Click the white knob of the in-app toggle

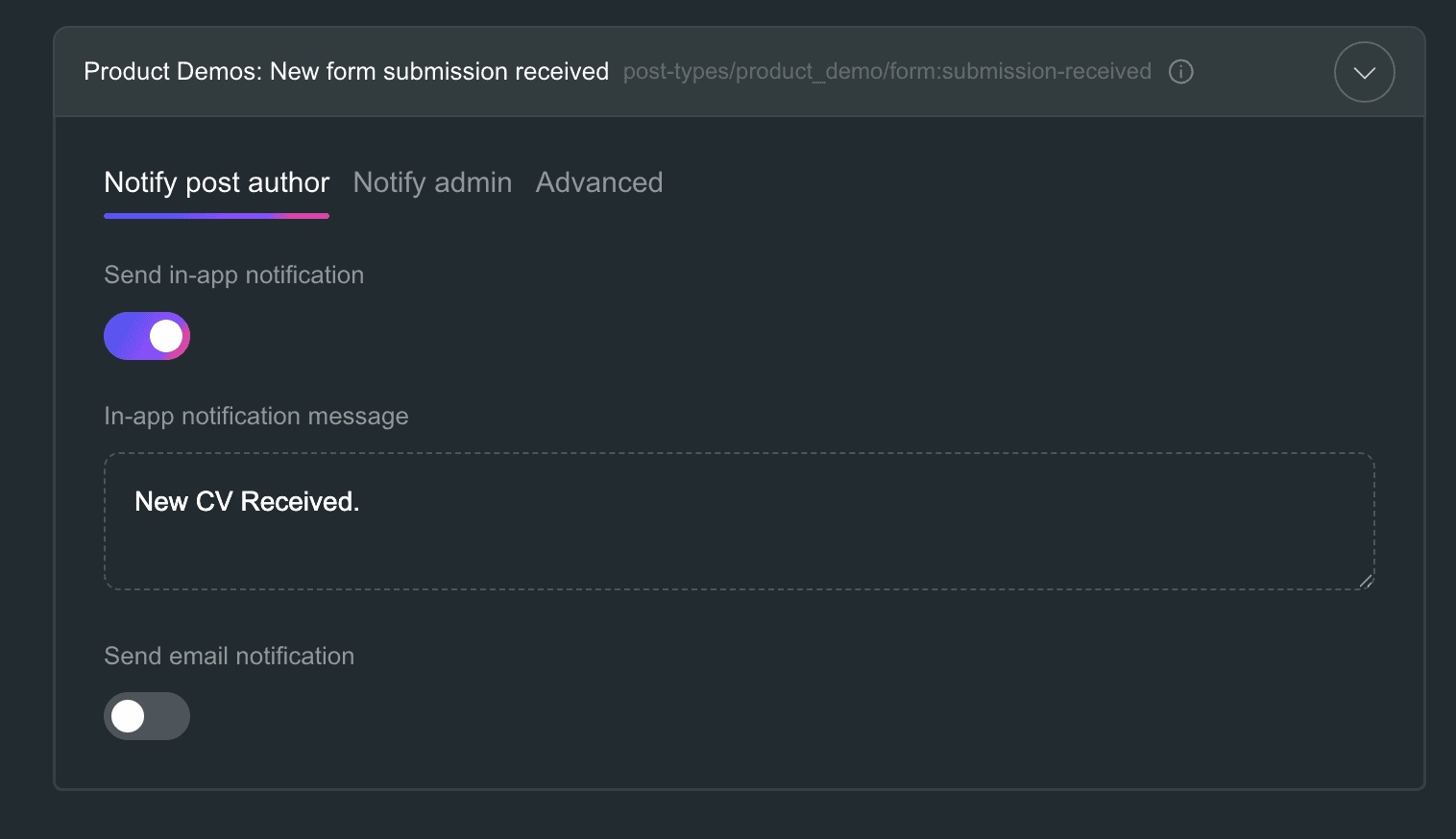(166, 336)
